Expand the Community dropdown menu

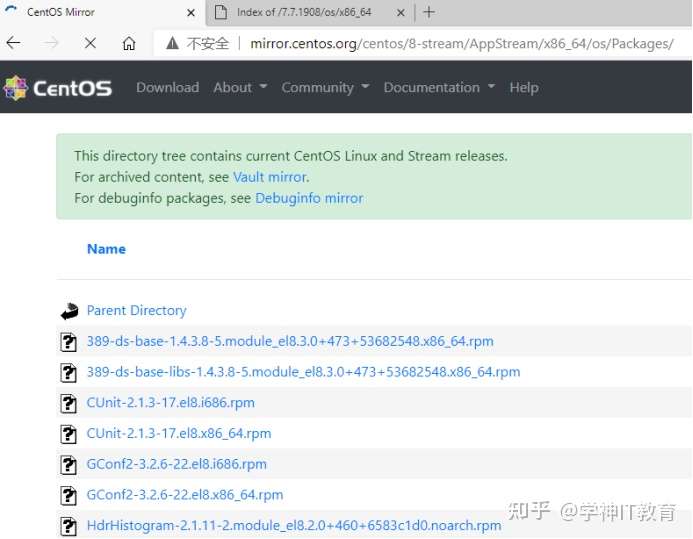(325, 87)
